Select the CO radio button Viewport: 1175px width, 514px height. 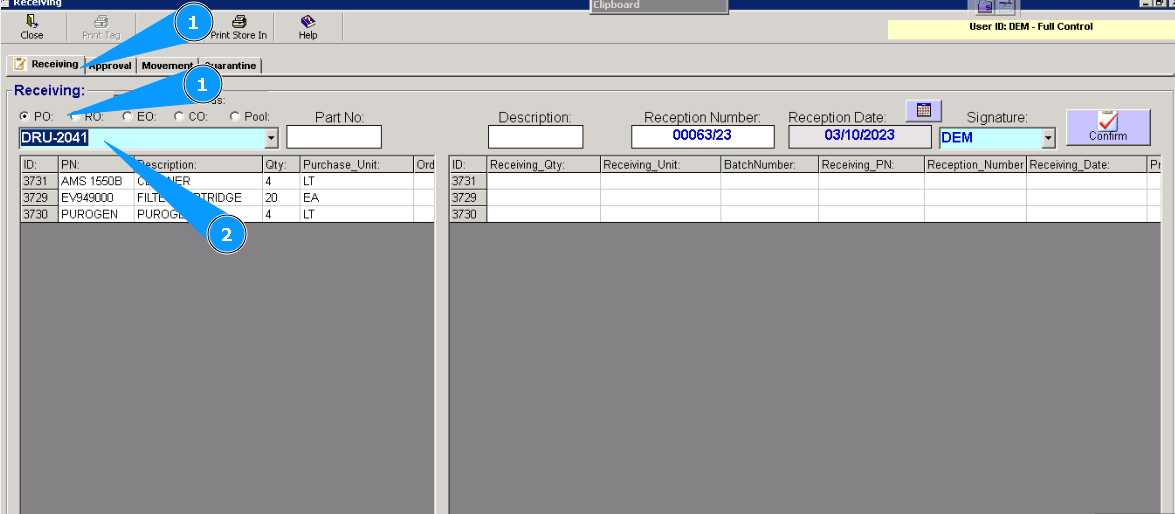(x=178, y=116)
